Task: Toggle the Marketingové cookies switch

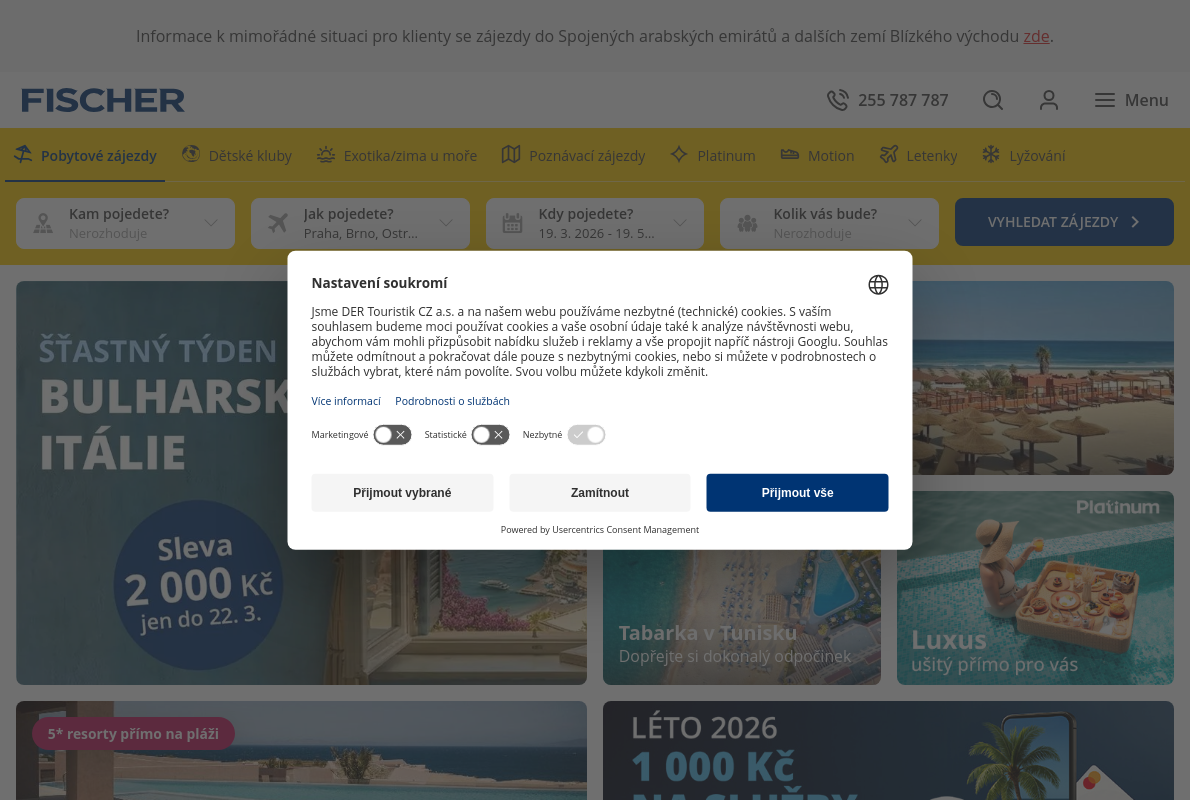Action: [x=392, y=435]
